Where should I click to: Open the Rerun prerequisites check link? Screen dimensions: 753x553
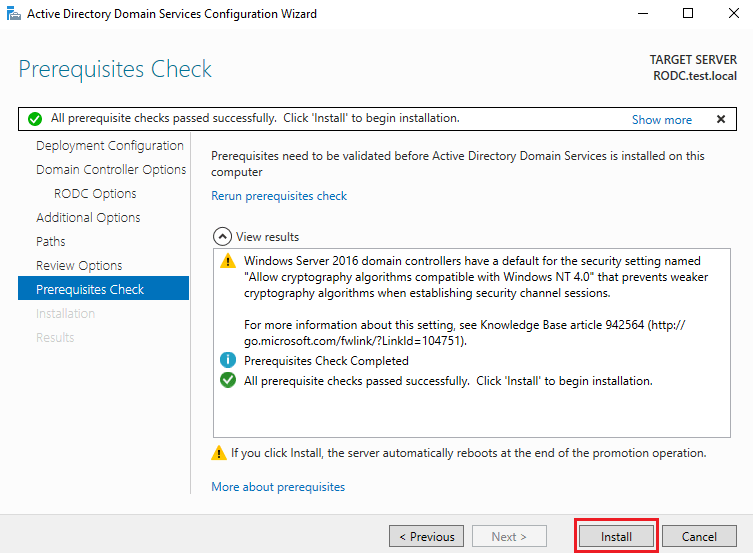pos(279,196)
